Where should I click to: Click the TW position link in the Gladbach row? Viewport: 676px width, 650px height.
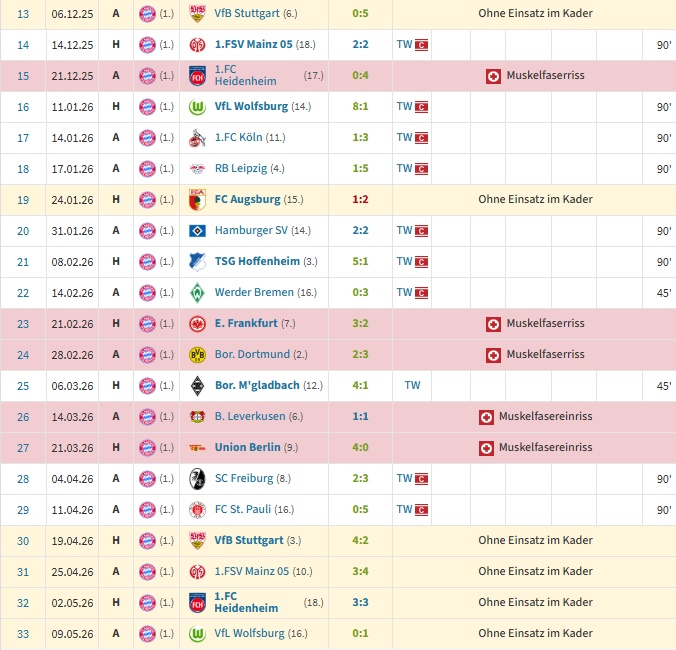(412, 385)
